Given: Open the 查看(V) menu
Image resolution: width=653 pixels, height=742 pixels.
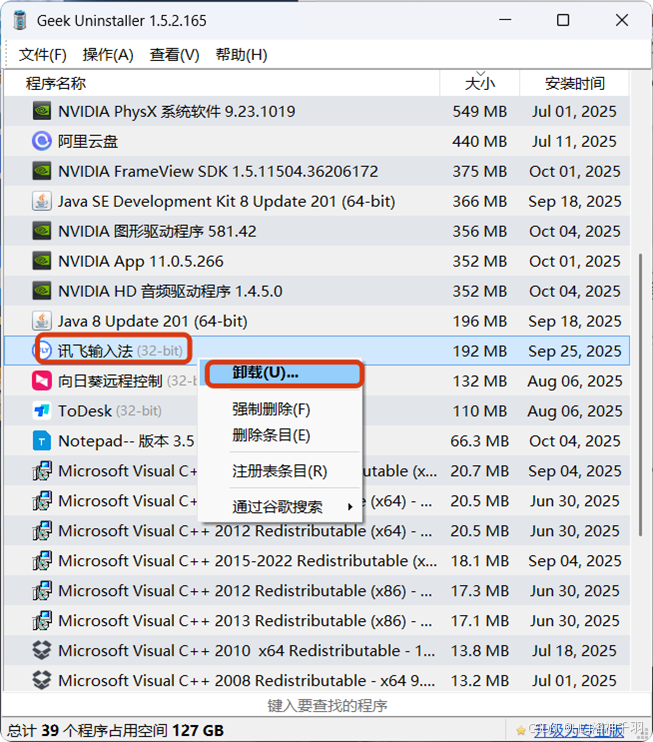Looking at the screenshot, I should point(175,55).
